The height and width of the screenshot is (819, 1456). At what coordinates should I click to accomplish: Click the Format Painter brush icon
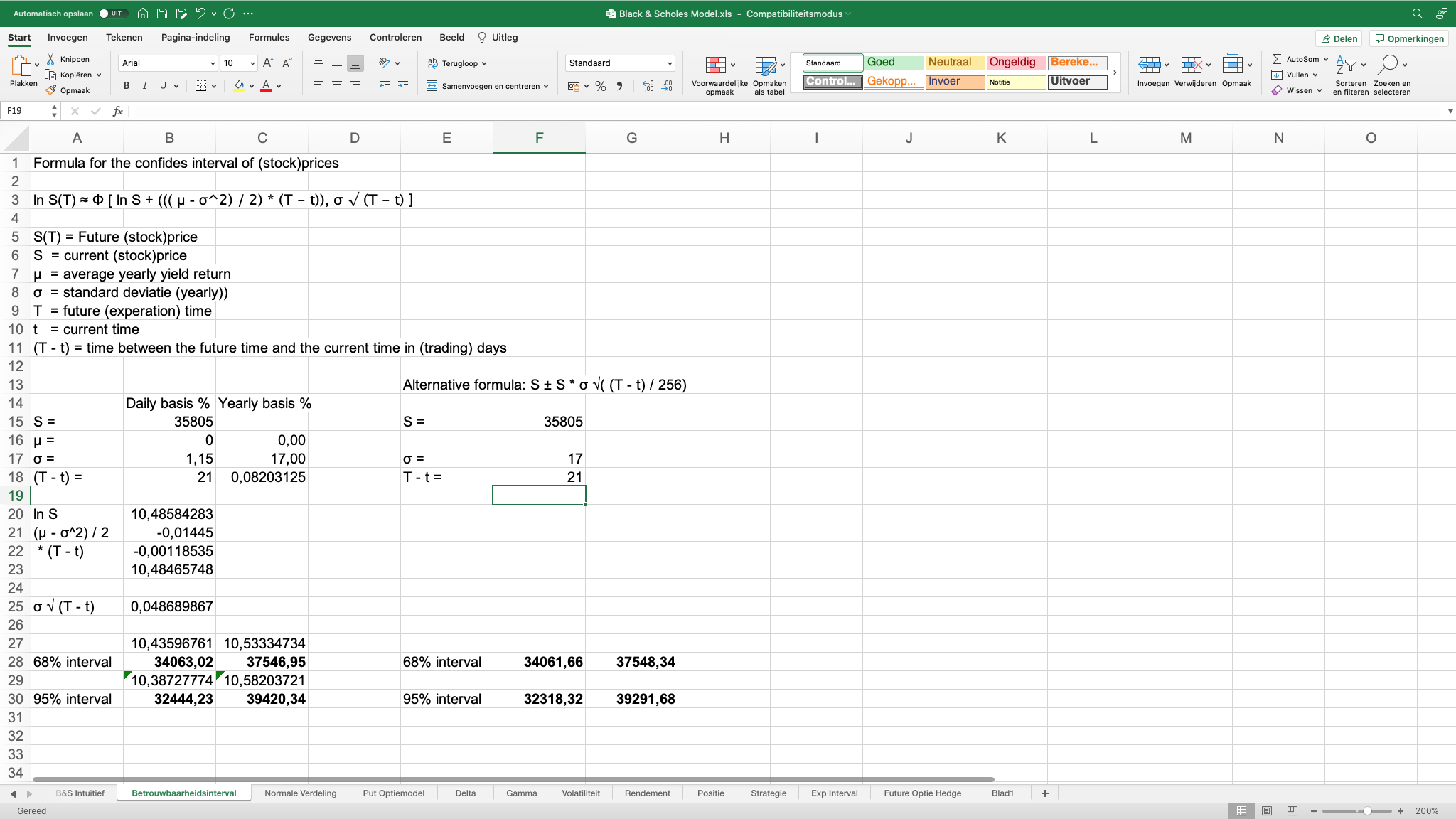pos(50,90)
